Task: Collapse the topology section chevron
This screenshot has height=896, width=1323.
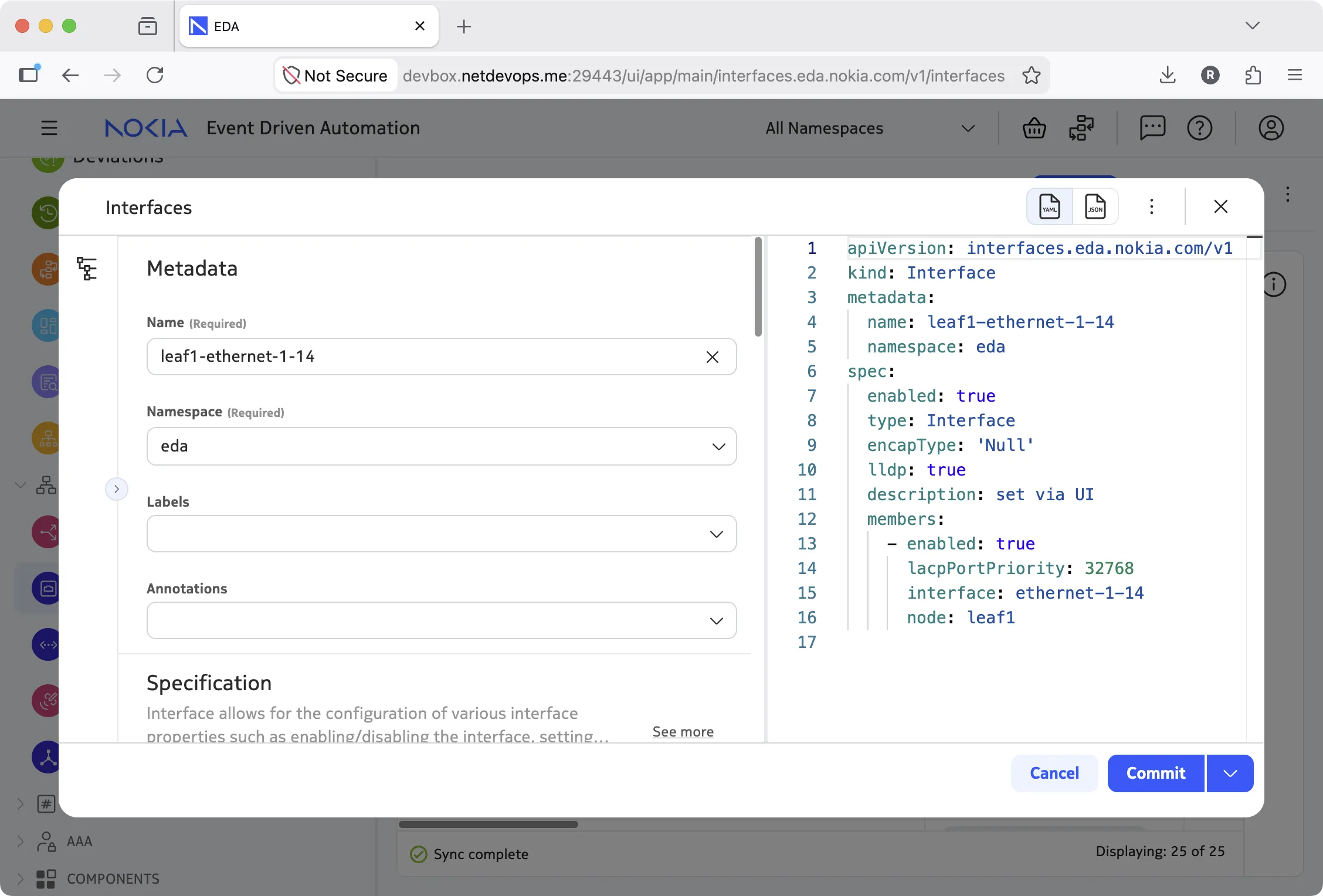Action: (21, 485)
